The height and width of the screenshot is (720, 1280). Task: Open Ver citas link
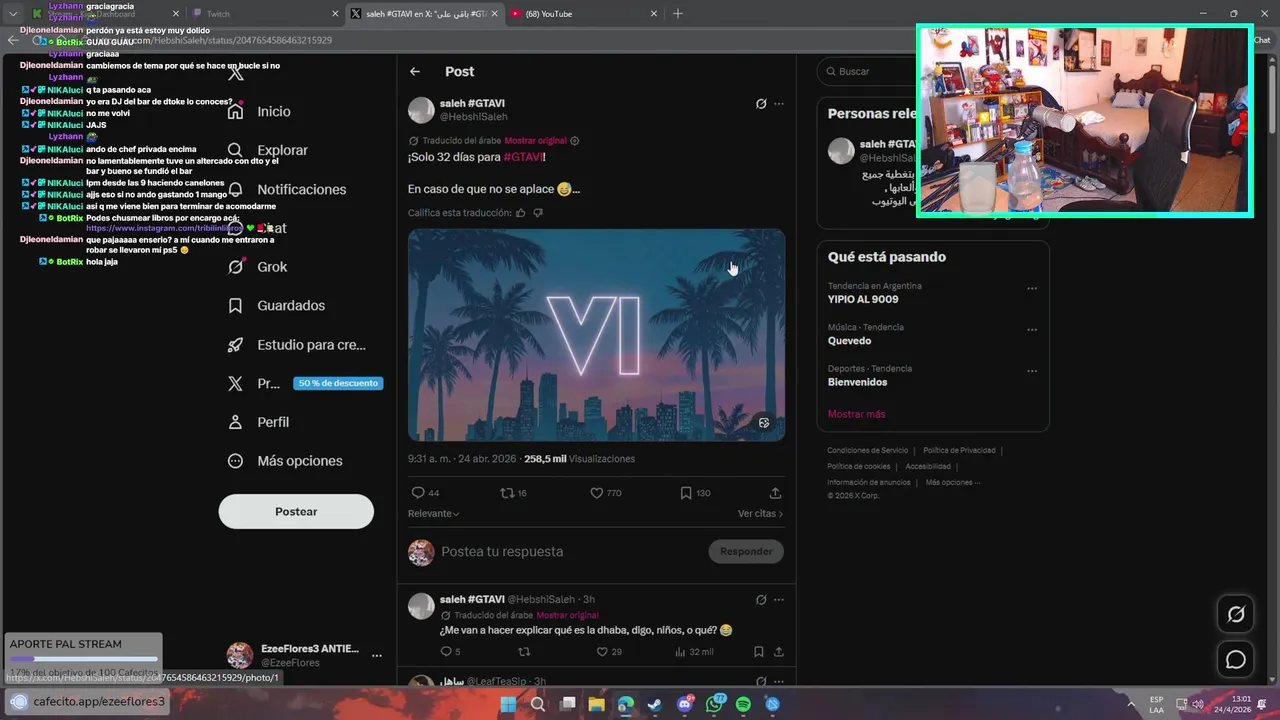(x=760, y=514)
